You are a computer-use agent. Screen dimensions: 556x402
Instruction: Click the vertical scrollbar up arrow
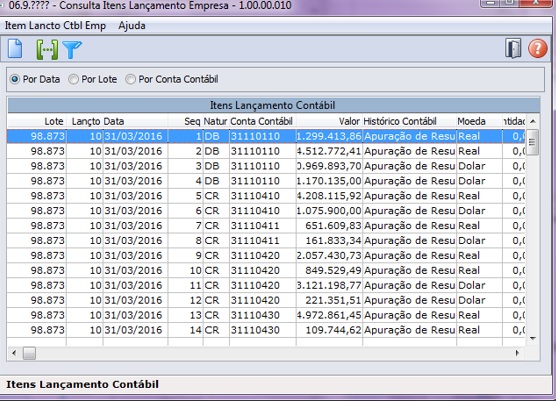tap(533, 122)
